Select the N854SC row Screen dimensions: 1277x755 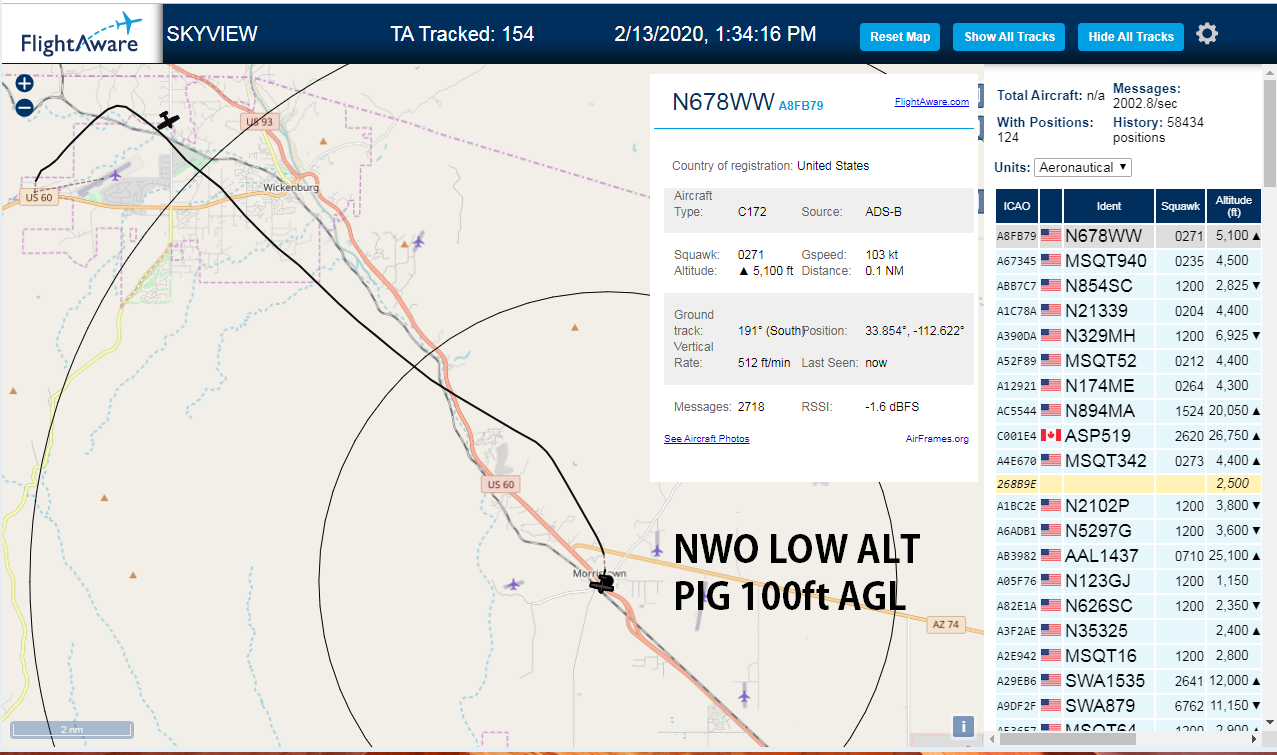[x=1129, y=286]
